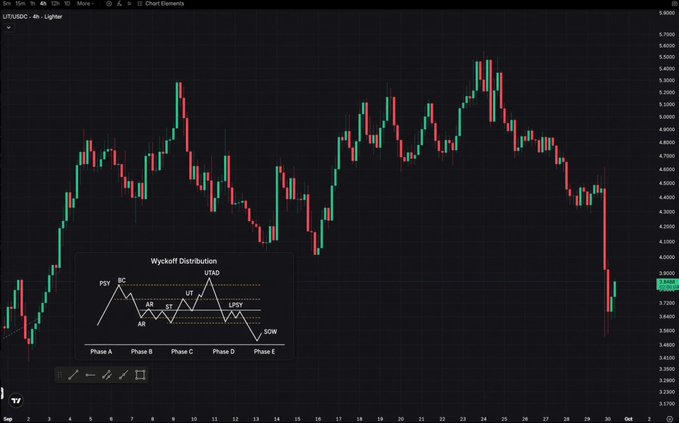The height and width of the screenshot is (423, 679).
Task: Select the horizontal ray drawing tool
Action: [90, 375]
